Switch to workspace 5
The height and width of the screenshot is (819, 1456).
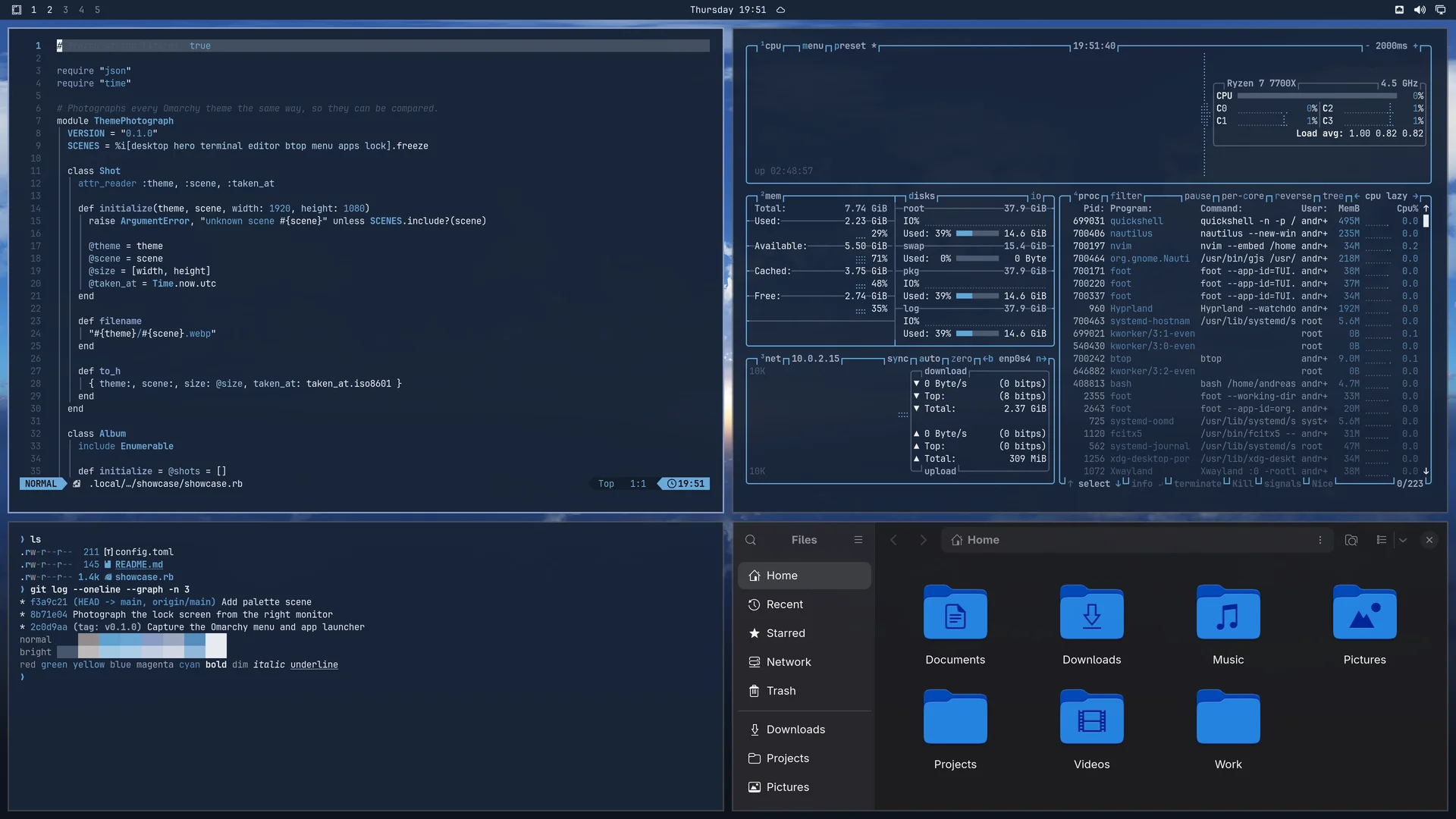coord(97,10)
